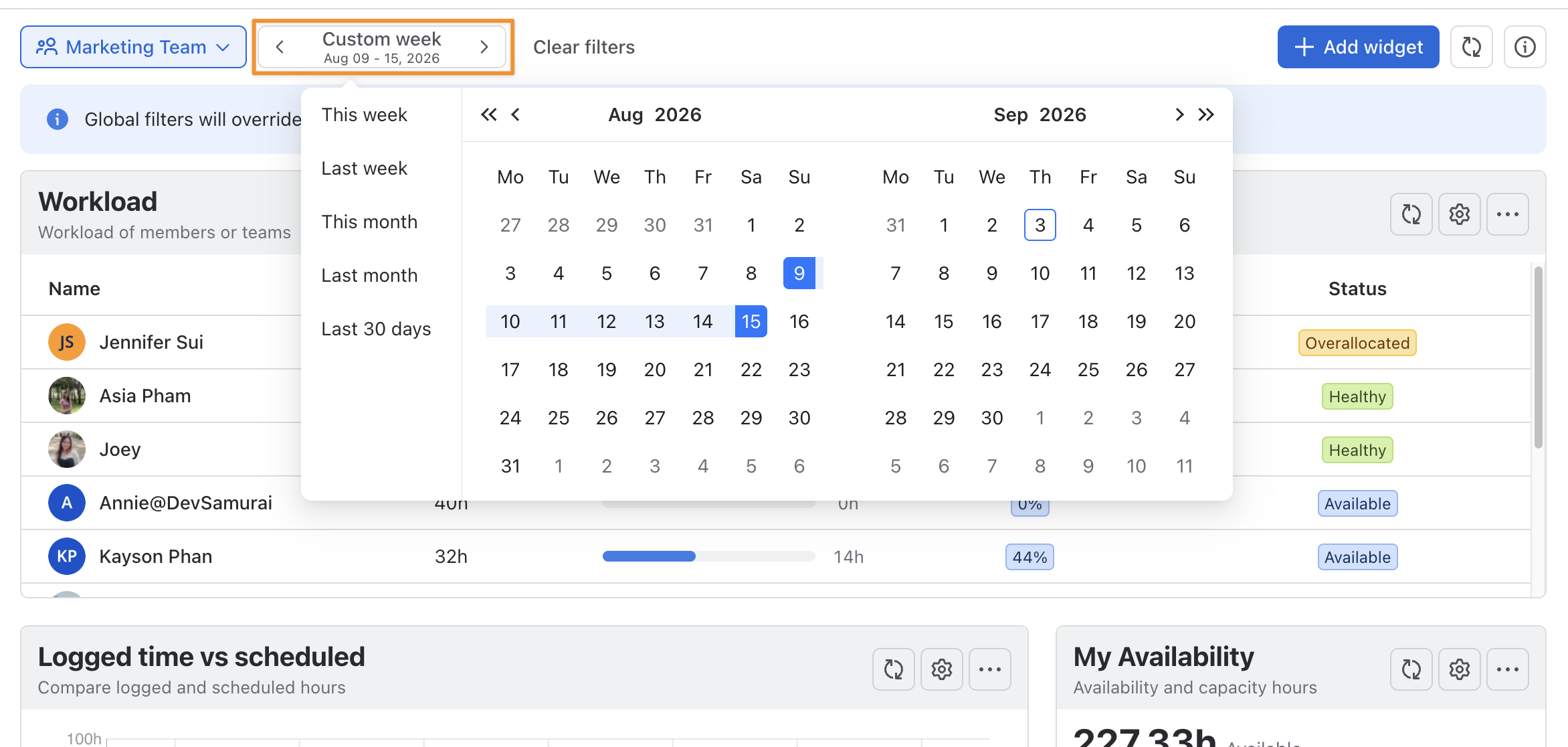Click Kayson Phan's workload progress bar
This screenshot has height=747, width=1568.
pos(708,556)
